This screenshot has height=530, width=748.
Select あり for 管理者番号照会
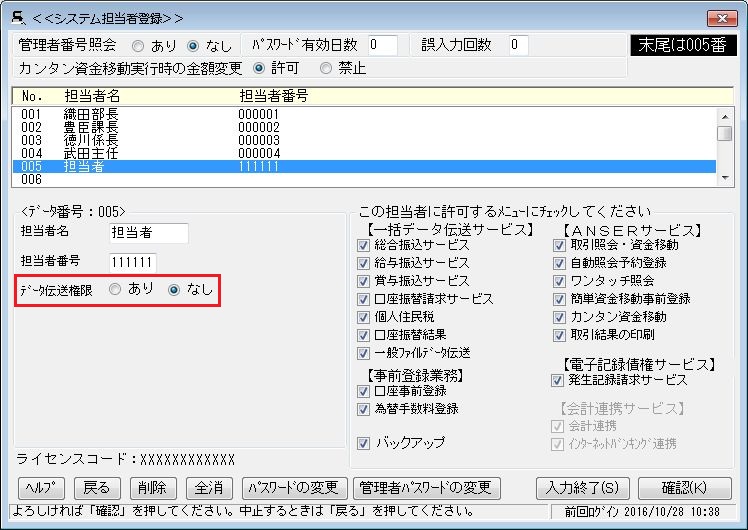(138, 45)
